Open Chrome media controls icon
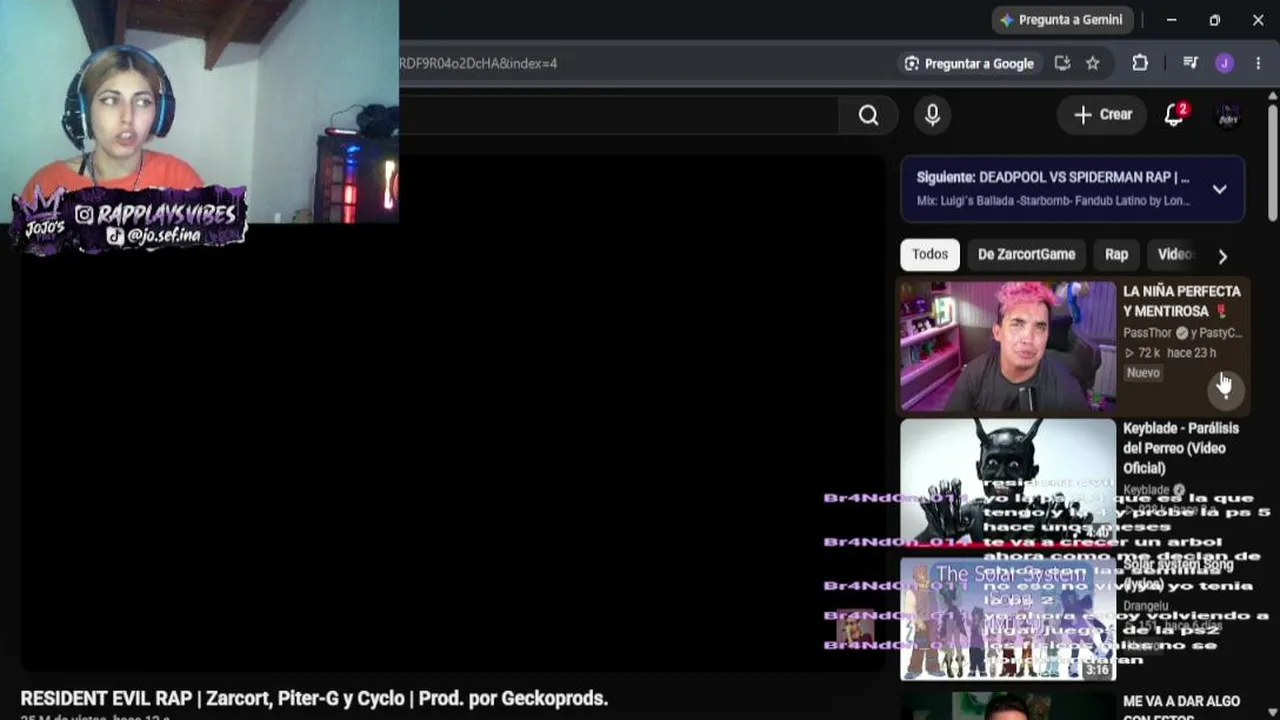 1190,63
